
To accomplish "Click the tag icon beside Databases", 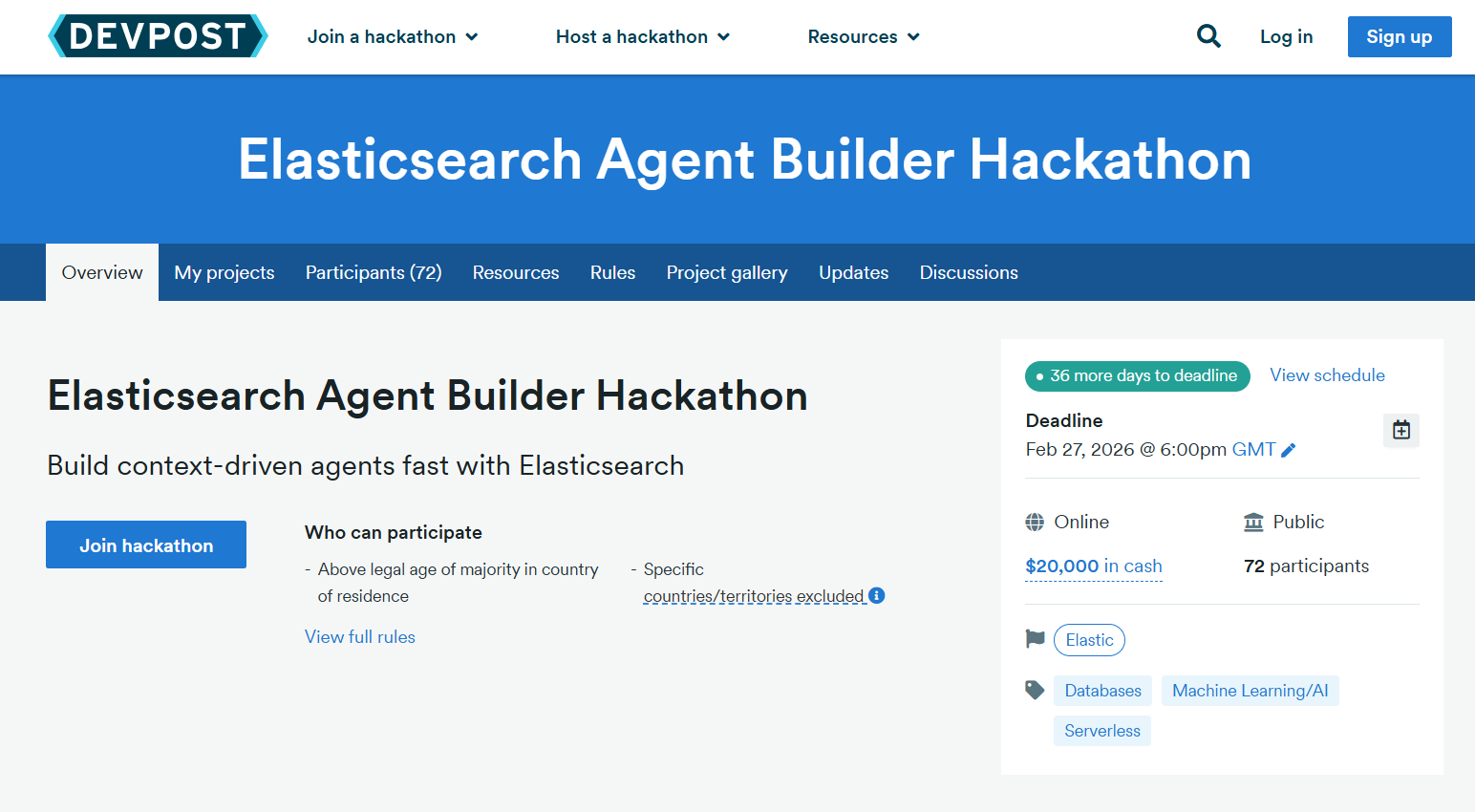I will 1035,690.
